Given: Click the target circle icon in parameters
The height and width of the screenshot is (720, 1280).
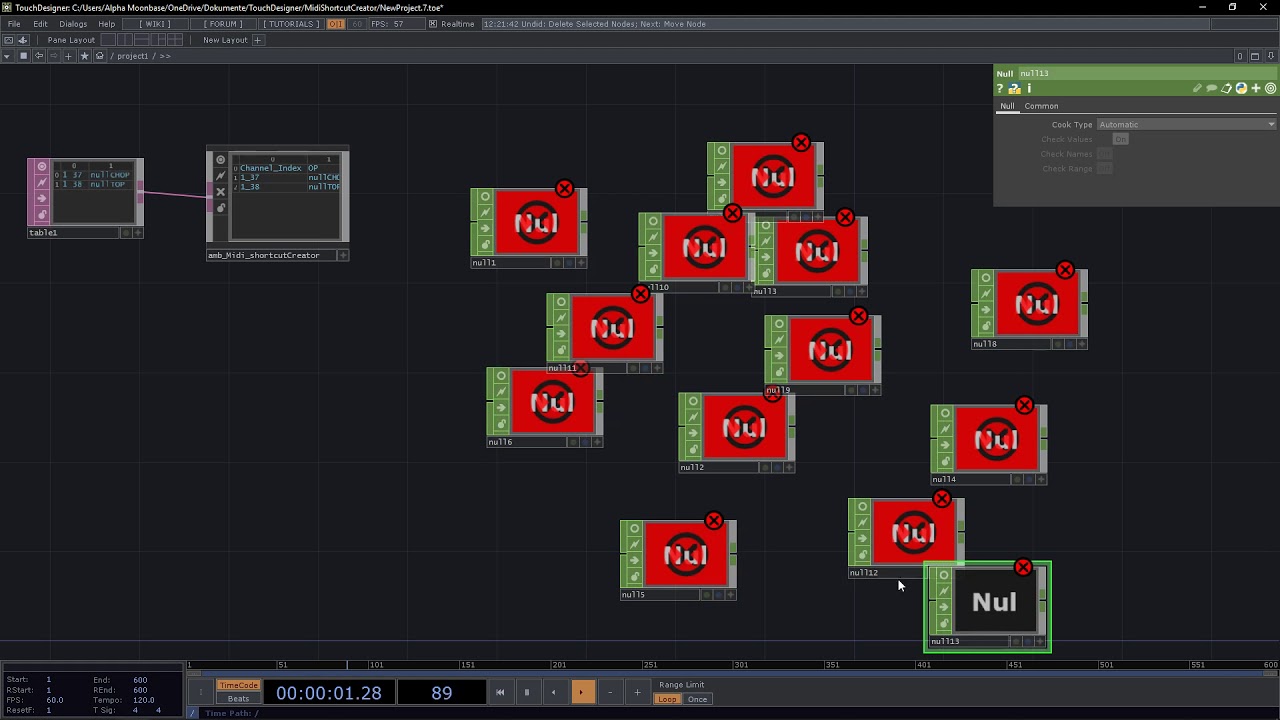Looking at the screenshot, I should [x=1271, y=89].
